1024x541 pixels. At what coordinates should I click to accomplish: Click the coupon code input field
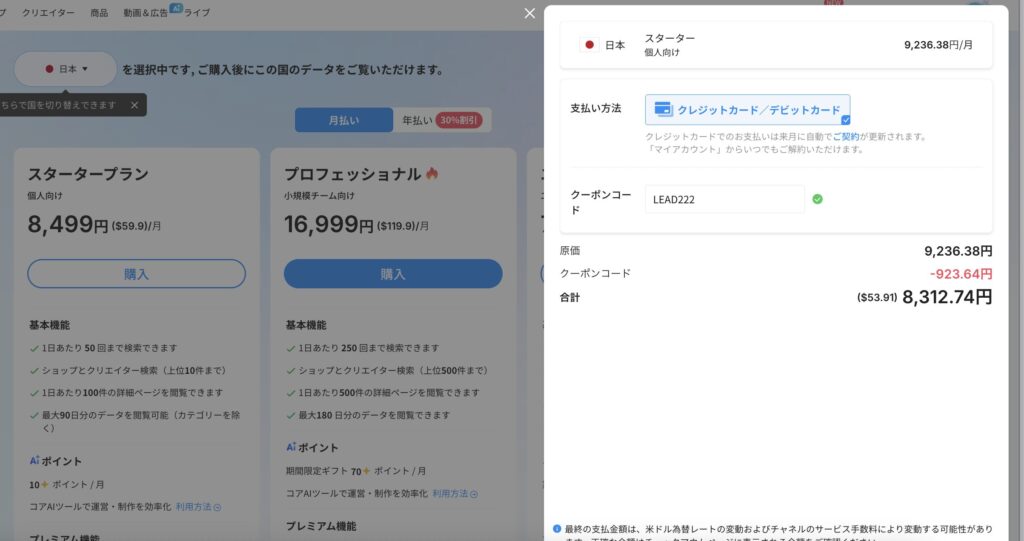click(x=724, y=199)
